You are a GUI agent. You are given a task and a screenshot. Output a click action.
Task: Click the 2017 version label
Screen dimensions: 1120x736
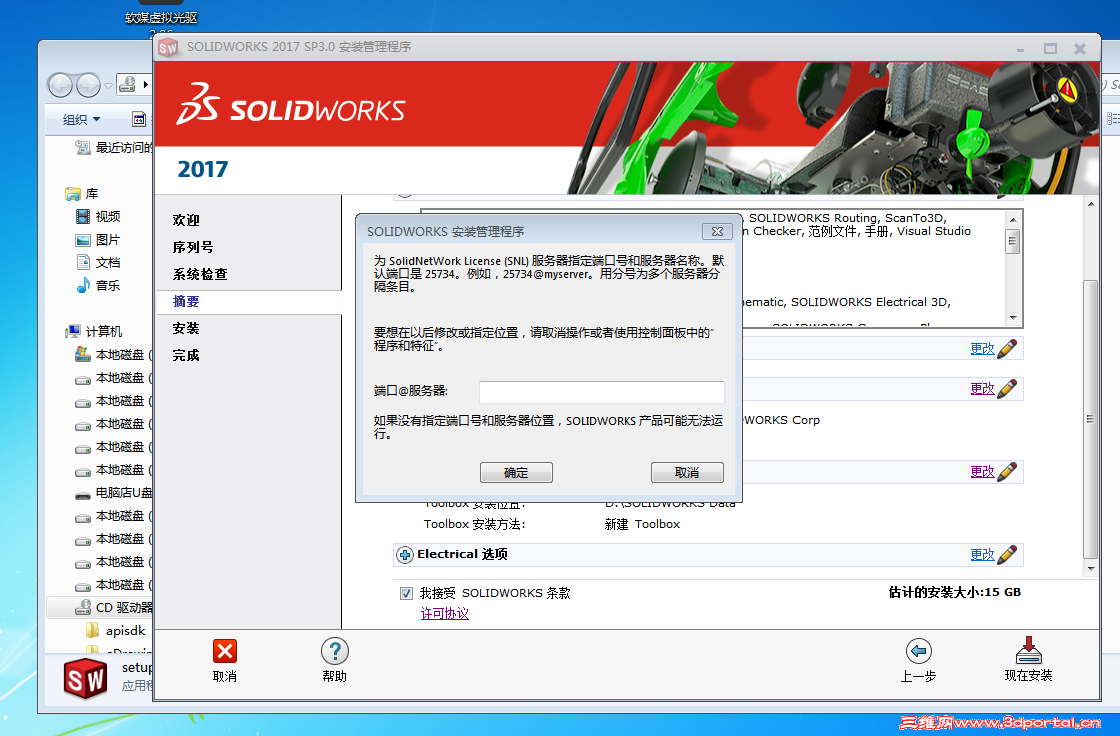click(x=203, y=169)
